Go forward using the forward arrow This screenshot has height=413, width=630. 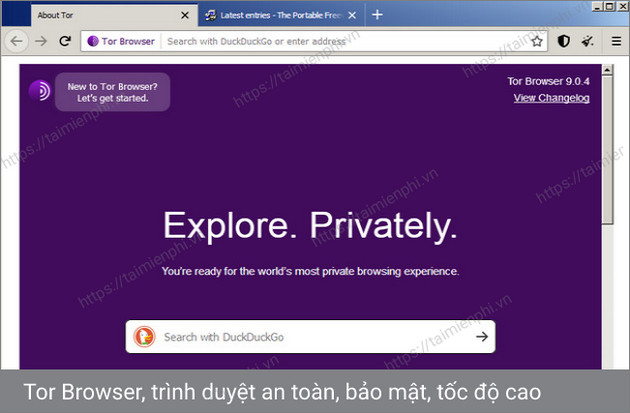41,41
